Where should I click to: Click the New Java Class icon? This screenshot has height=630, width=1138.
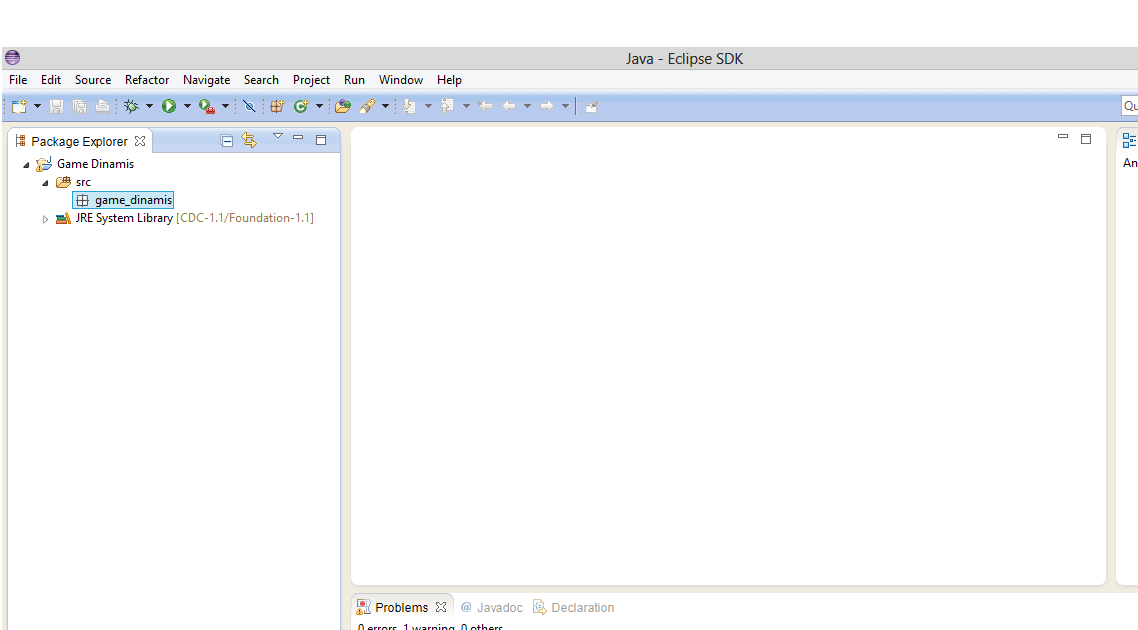pyautogui.click(x=300, y=107)
